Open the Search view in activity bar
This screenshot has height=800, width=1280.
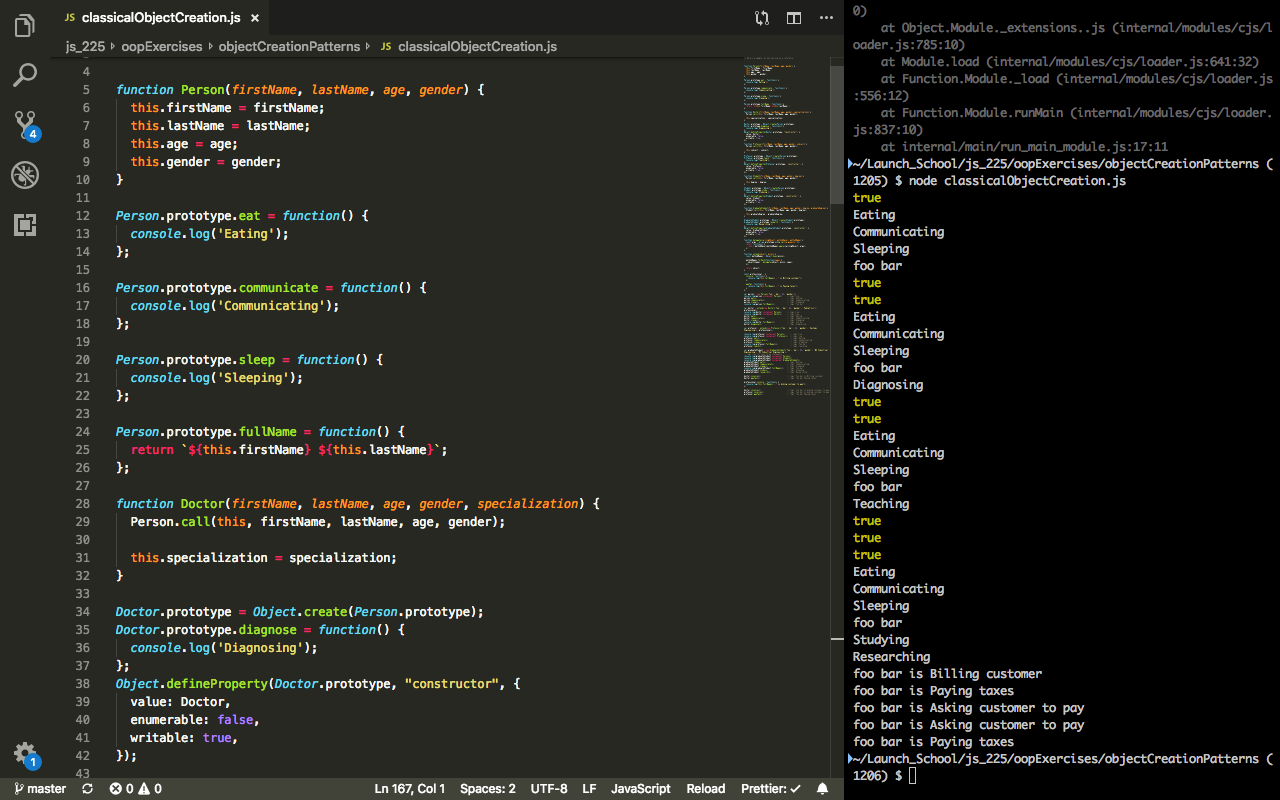click(25, 75)
